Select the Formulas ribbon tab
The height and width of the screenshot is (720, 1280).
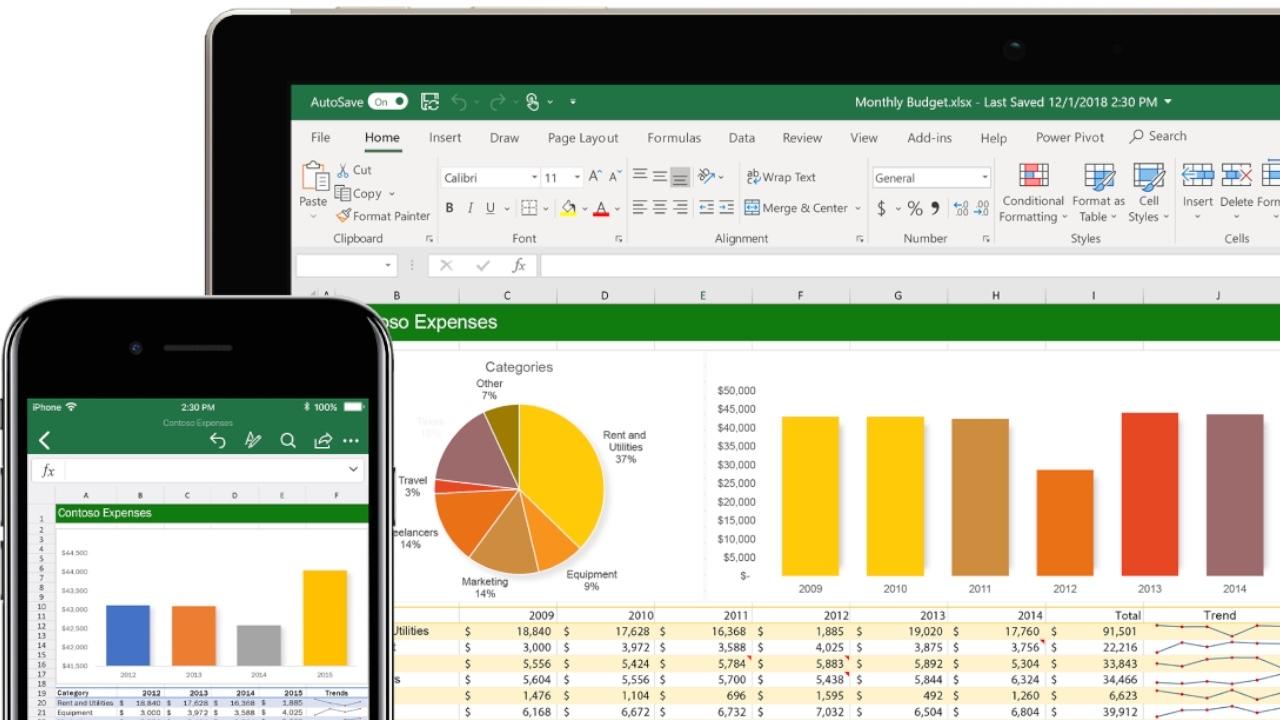coord(674,138)
